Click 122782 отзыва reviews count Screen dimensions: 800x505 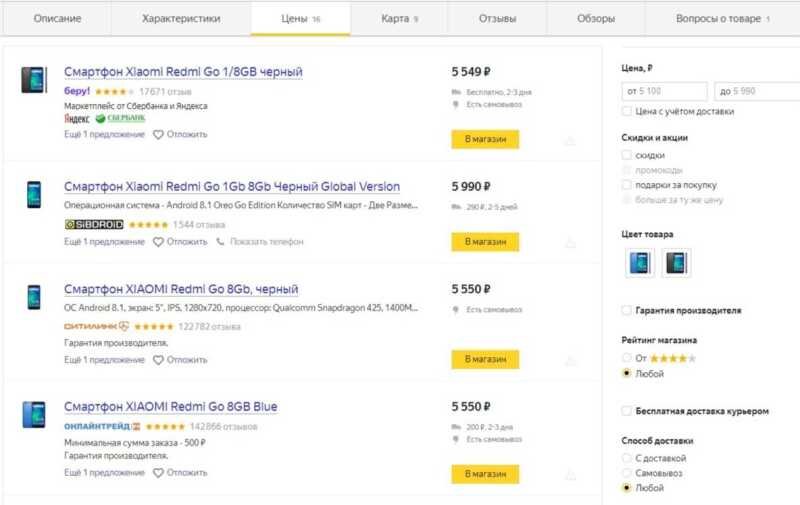(x=209, y=326)
